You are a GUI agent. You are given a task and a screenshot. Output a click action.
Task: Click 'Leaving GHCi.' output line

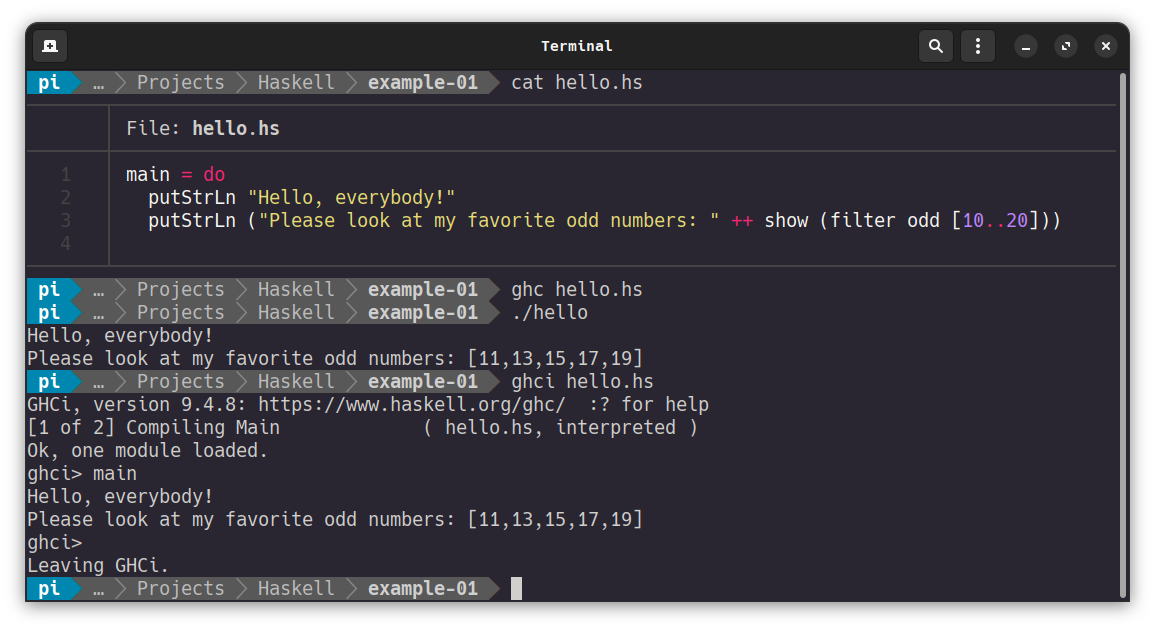click(98, 565)
